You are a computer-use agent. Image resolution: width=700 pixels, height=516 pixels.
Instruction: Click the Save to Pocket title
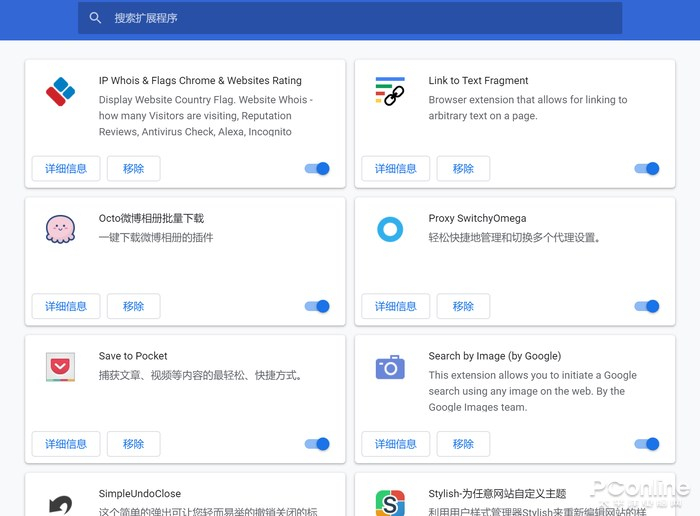pyautogui.click(x=133, y=356)
